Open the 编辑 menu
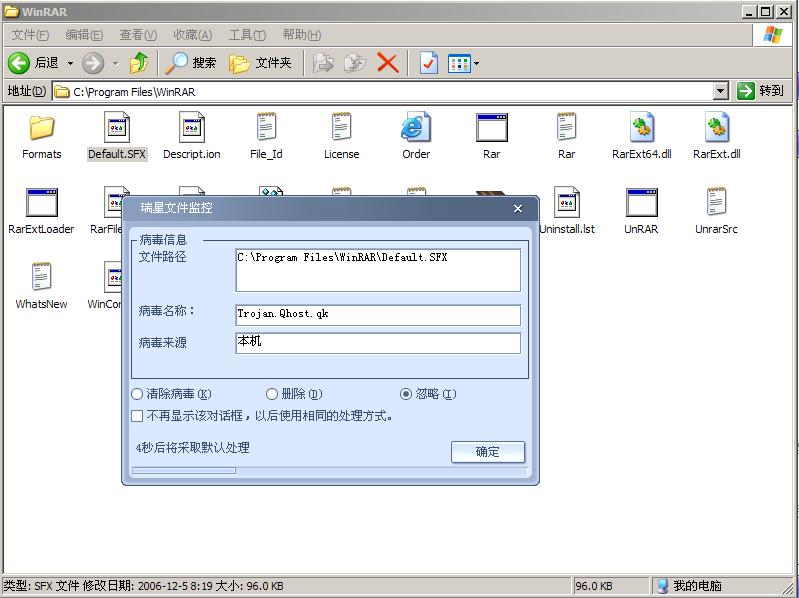799x598 pixels. pyautogui.click(x=84, y=35)
